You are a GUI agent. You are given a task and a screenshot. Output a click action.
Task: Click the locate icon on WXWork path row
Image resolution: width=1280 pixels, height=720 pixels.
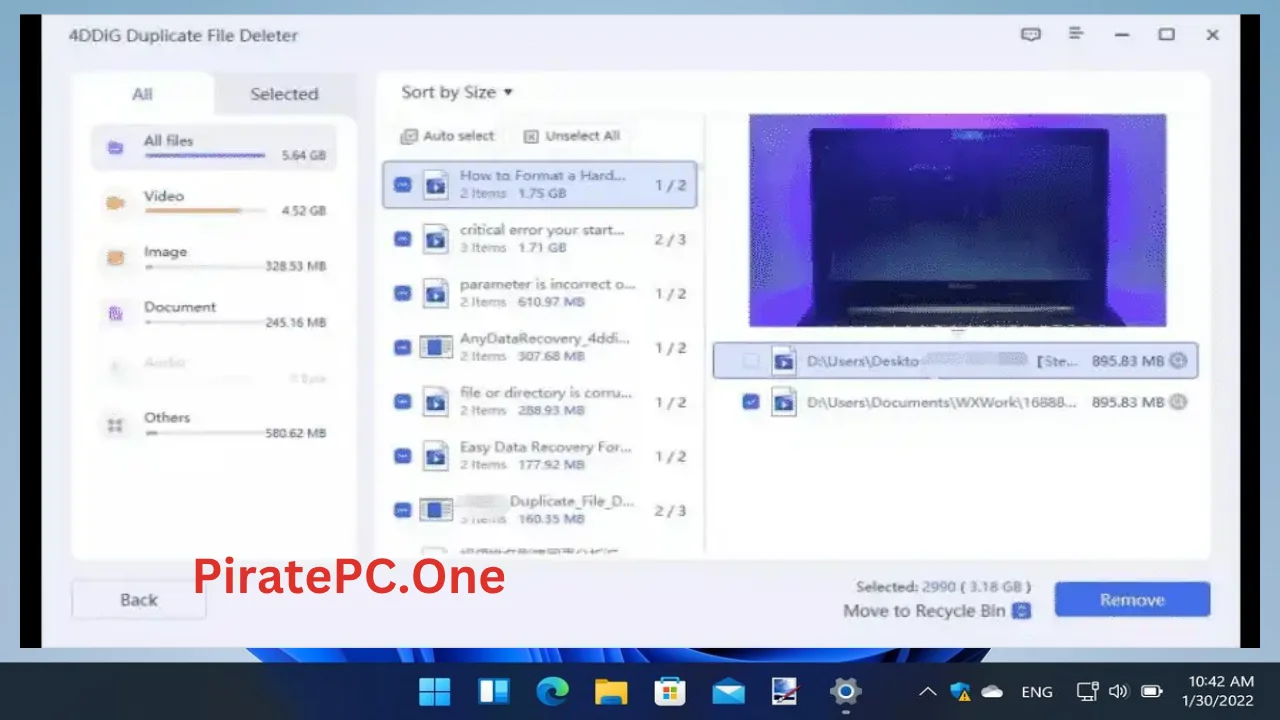(1178, 402)
